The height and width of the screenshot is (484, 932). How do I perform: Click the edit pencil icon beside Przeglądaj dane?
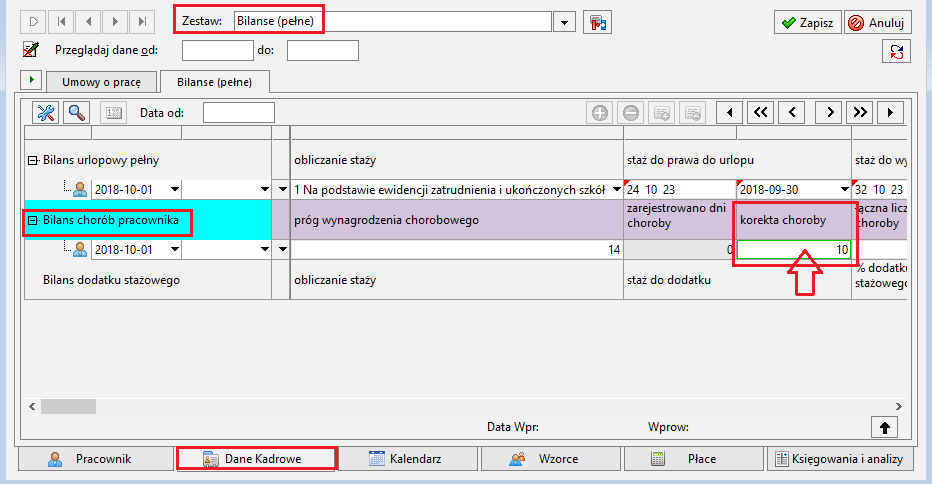31,50
